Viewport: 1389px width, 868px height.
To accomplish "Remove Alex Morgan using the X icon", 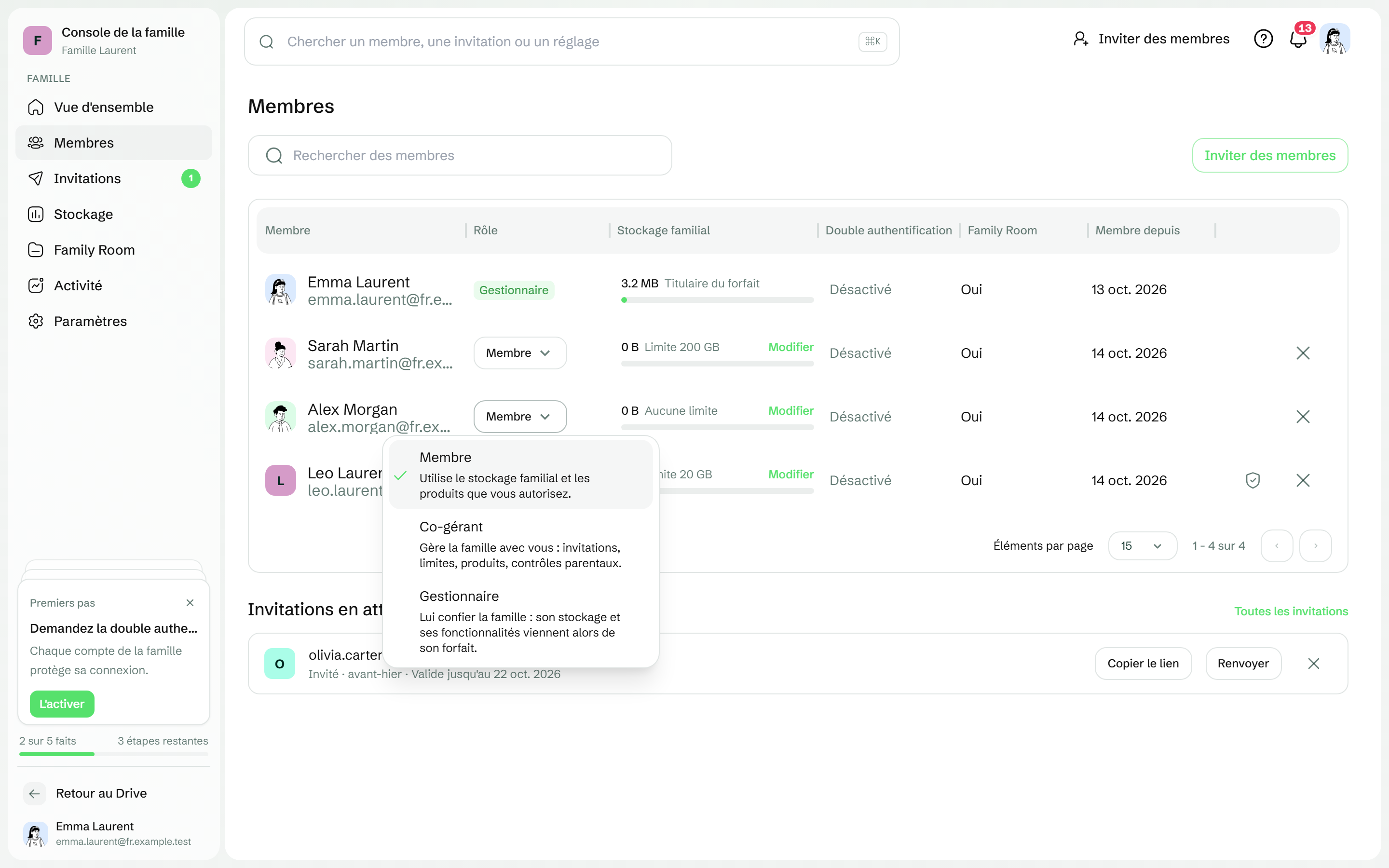I will pyautogui.click(x=1303, y=417).
